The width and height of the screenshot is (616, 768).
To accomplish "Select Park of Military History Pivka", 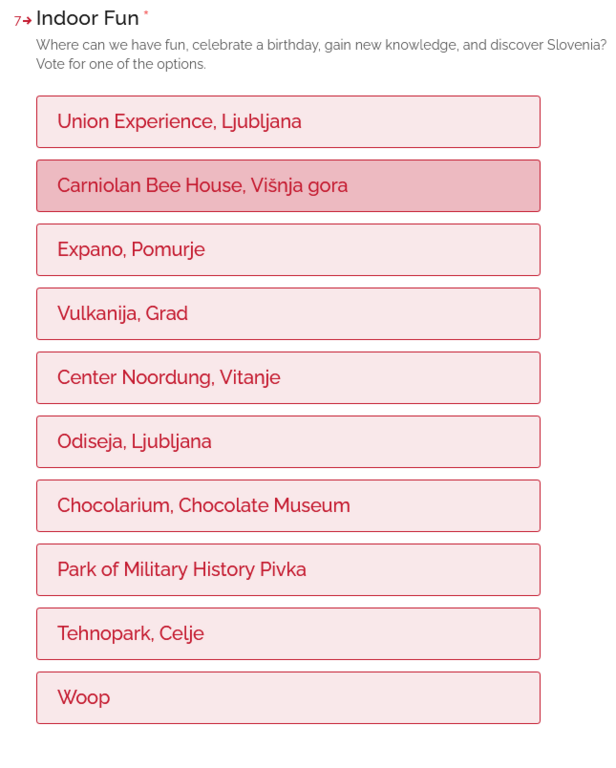I will click(x=288, y=570).
